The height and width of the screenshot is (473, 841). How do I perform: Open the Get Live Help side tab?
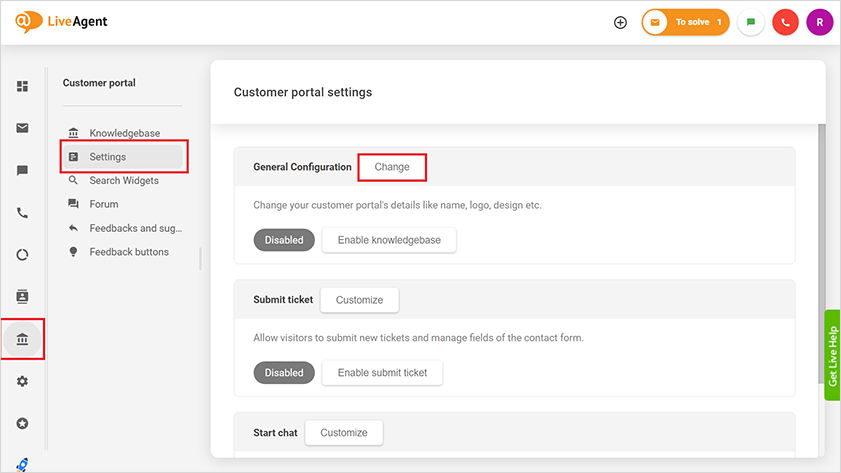click(x=832, y=355)
